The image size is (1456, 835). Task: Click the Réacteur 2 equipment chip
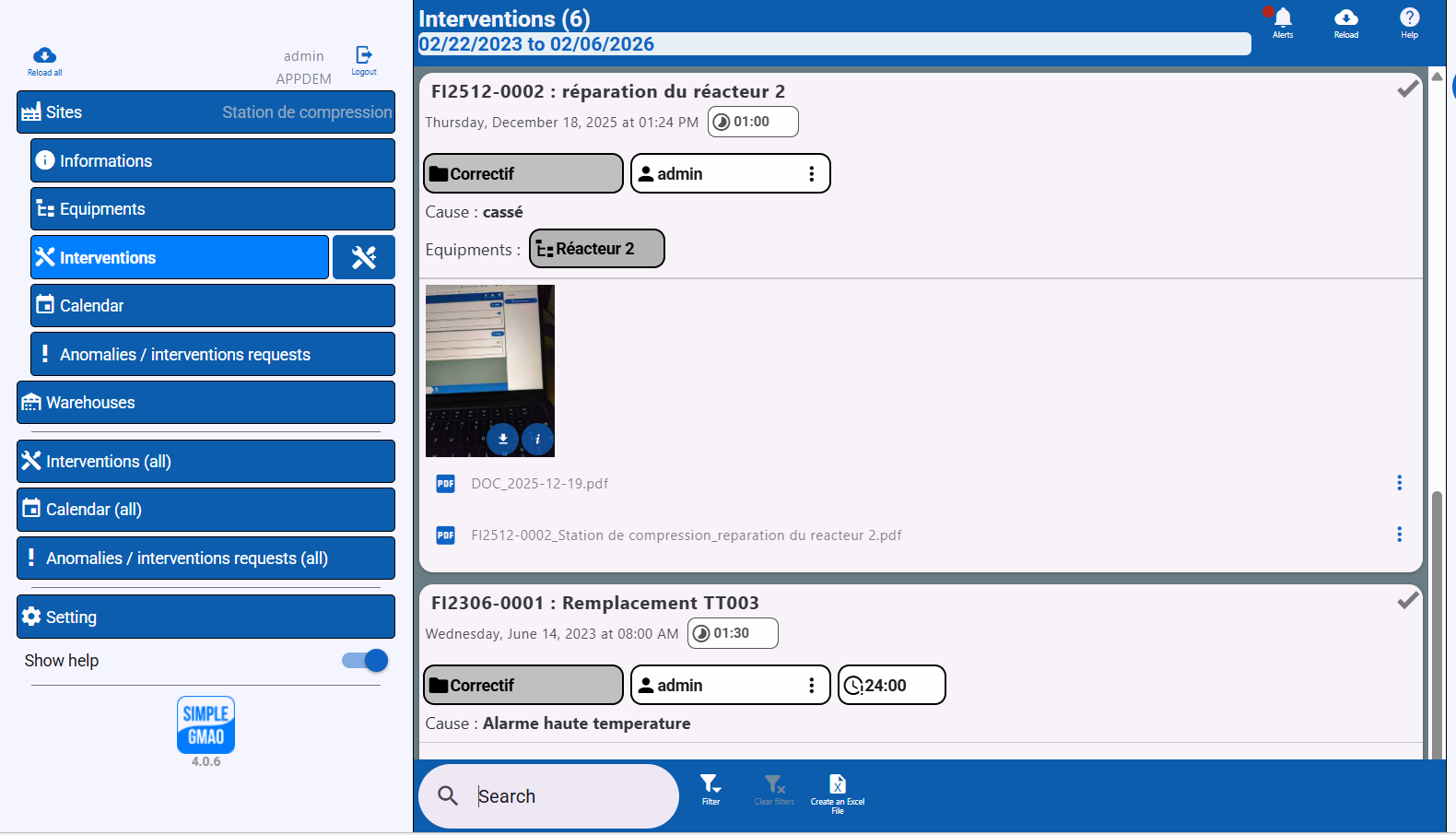click(x=597, y=249)
